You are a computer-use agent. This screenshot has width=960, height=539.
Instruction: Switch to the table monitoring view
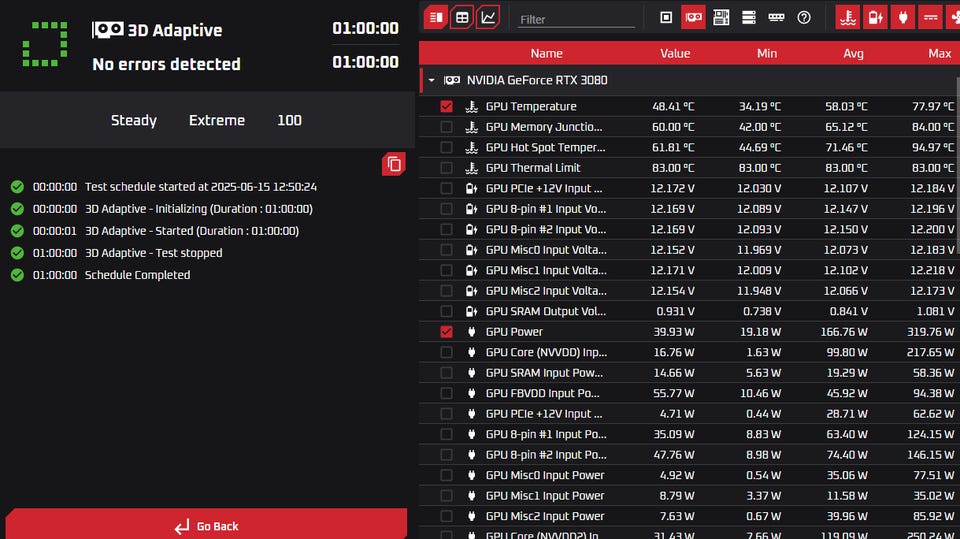pos(436,17)
